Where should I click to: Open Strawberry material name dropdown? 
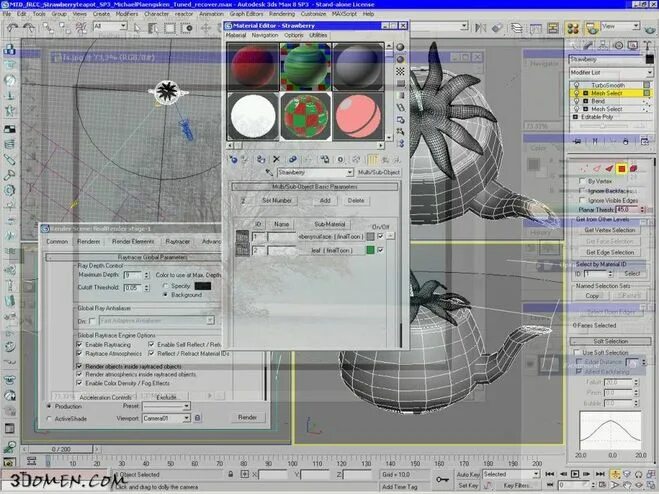coord(349,172)
